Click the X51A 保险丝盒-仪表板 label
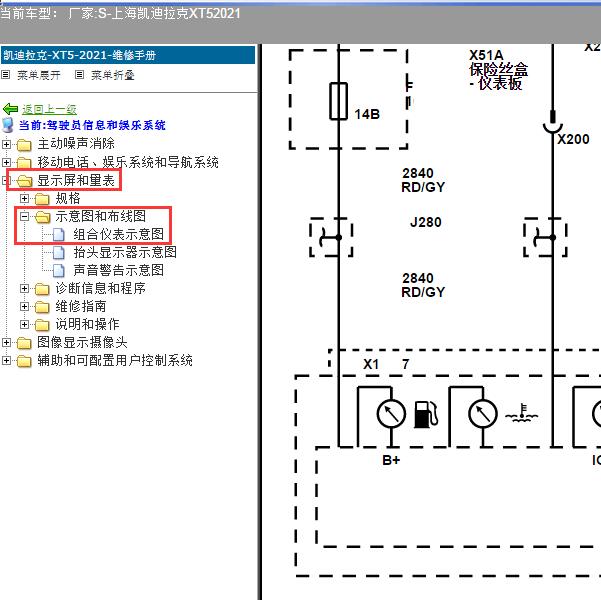 [x=498, y=70]
